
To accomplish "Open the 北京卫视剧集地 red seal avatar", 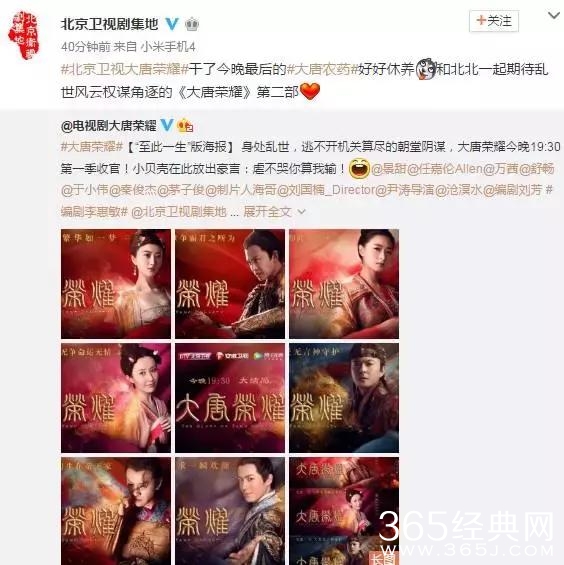I will pos(24,35).
